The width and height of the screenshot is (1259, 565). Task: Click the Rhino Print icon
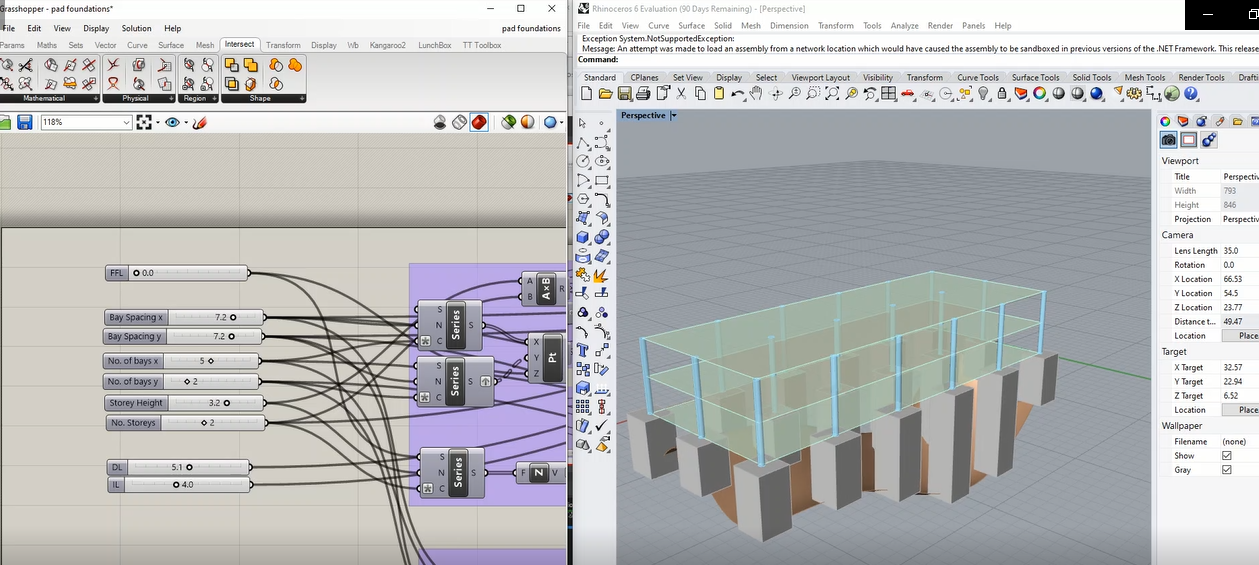pyautogui.click(x=643, y=94)
